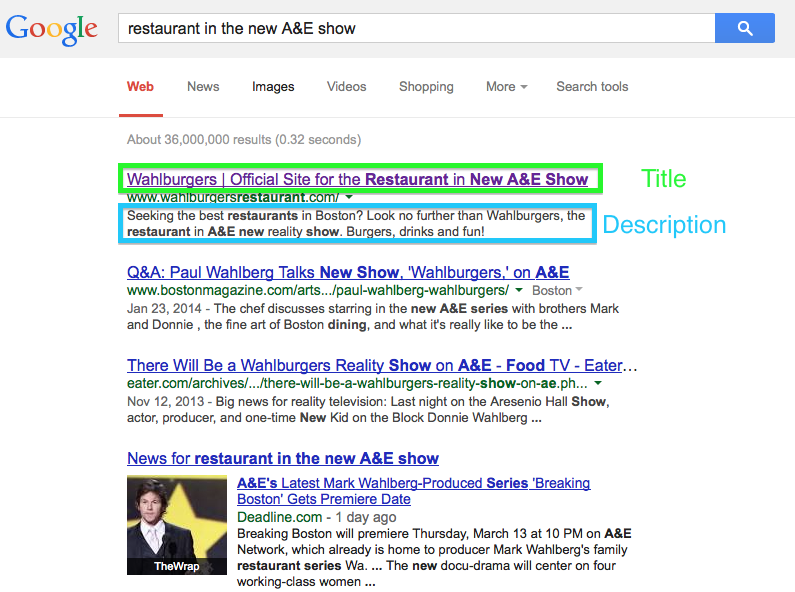Click the About 36,000,000 results text
This screenshot has height=592, width=795.
pos(244,139)
